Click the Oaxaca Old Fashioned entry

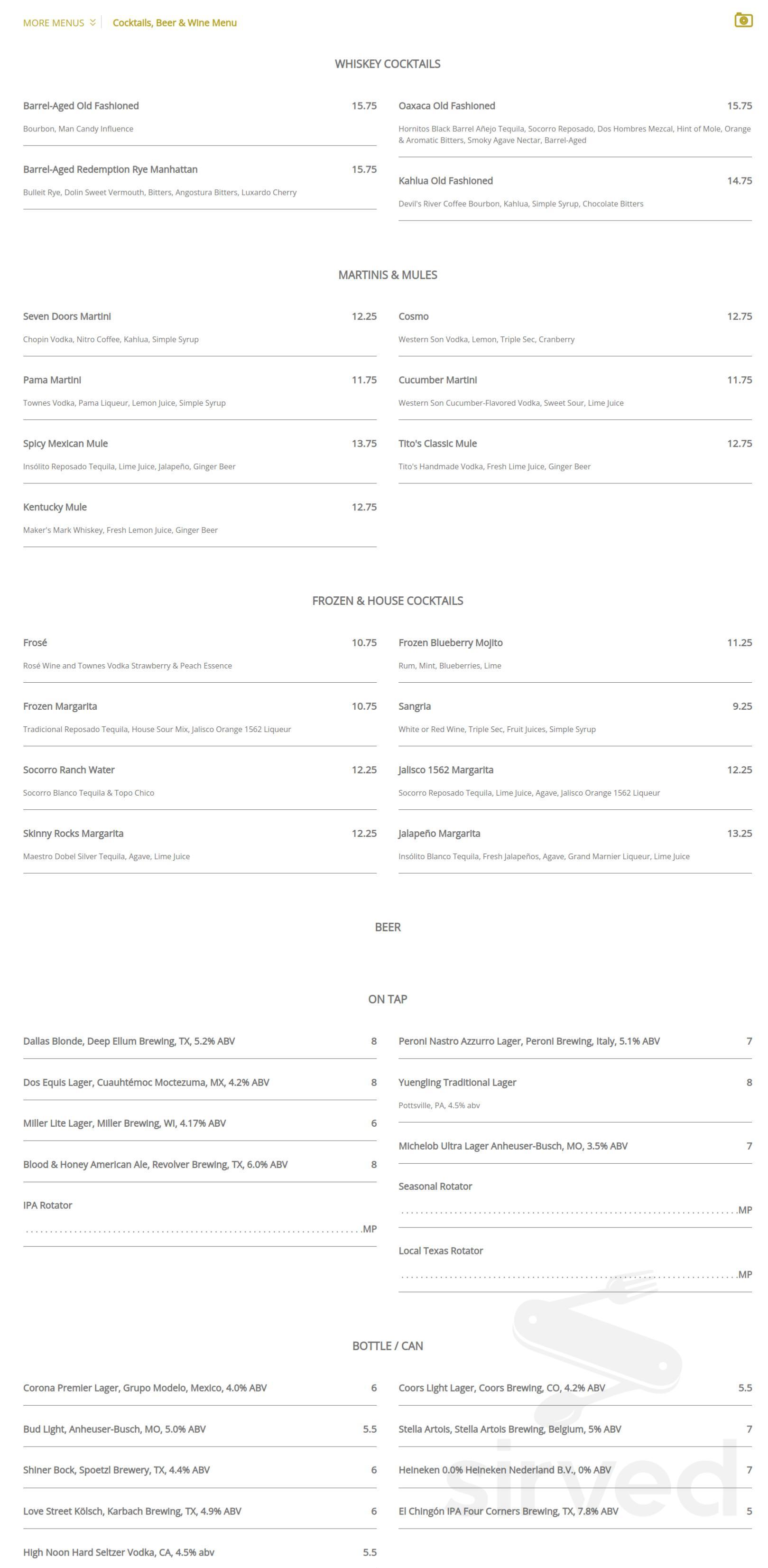447,105
